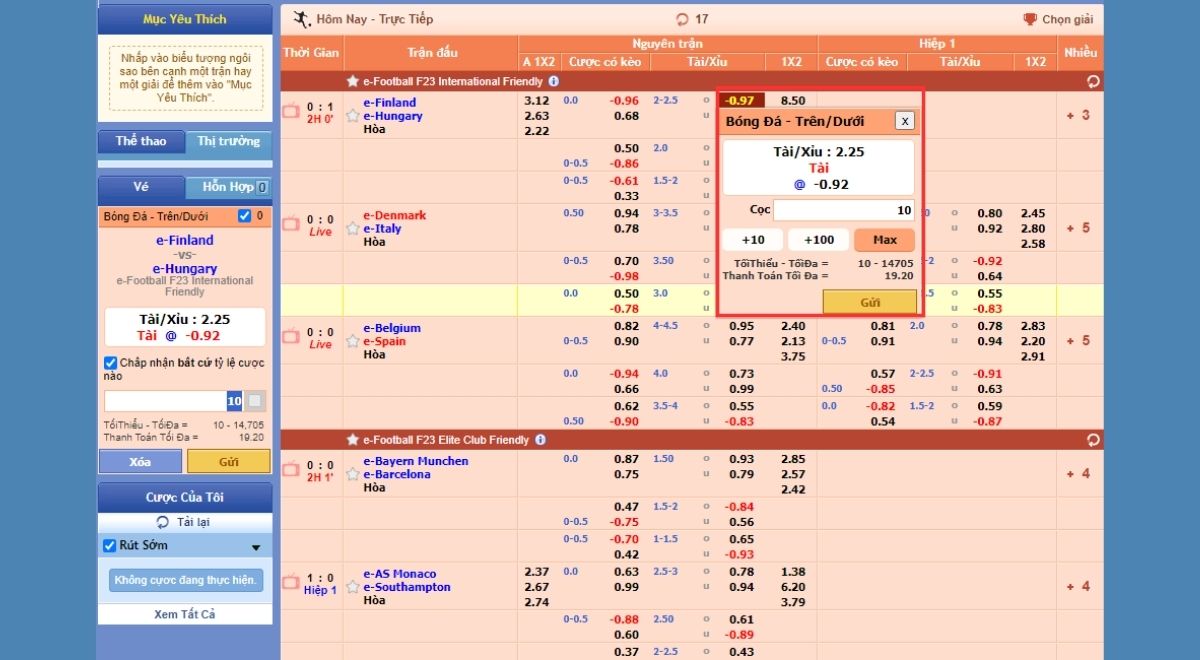The image size is (1200, 660).
Task: Add +100 to stake in popup
Action: [x=818, y=240]
